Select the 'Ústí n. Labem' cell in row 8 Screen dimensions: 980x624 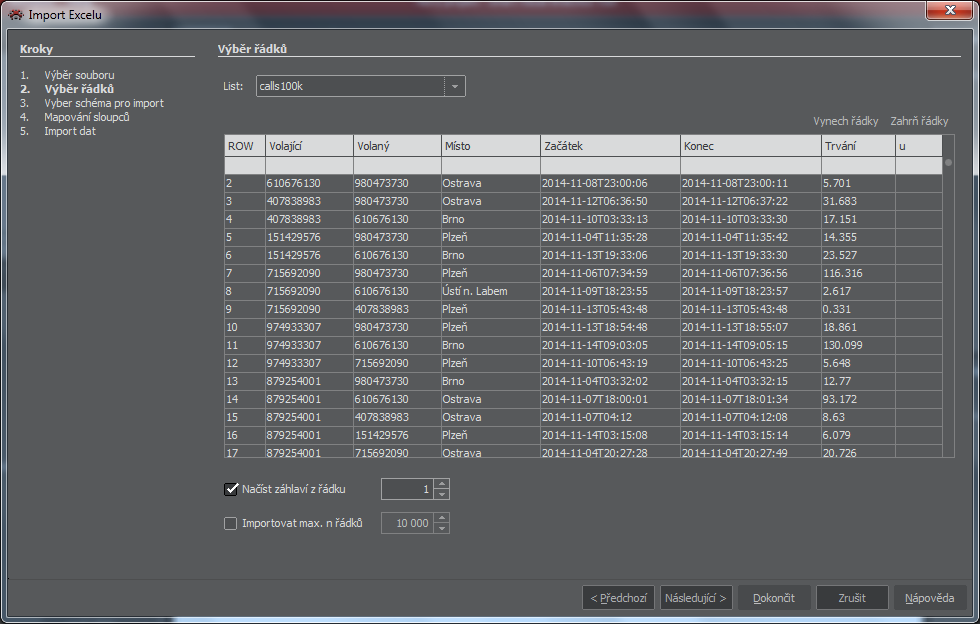coord(490,291)
